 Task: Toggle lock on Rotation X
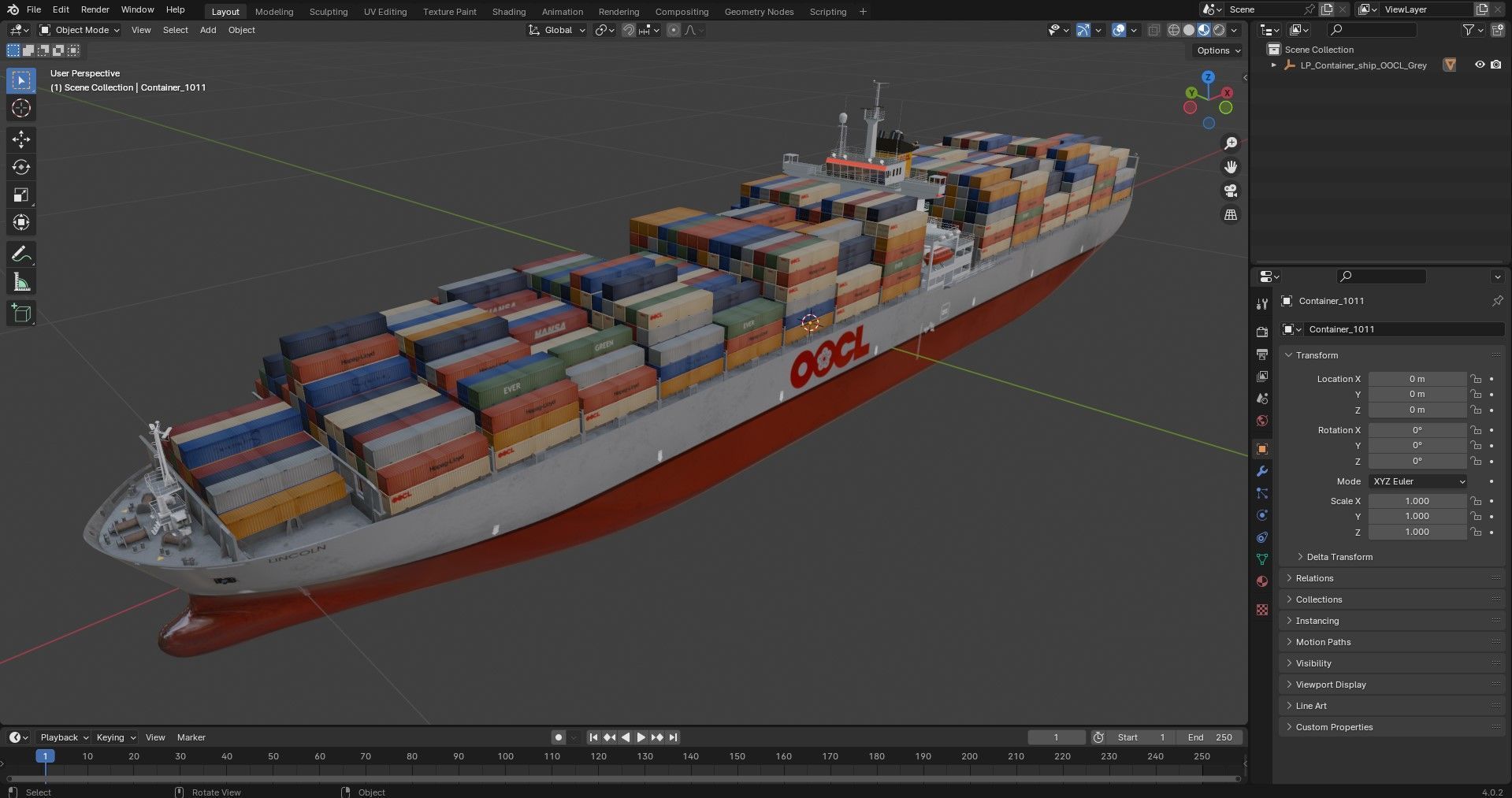click(x=1476, y=430)
